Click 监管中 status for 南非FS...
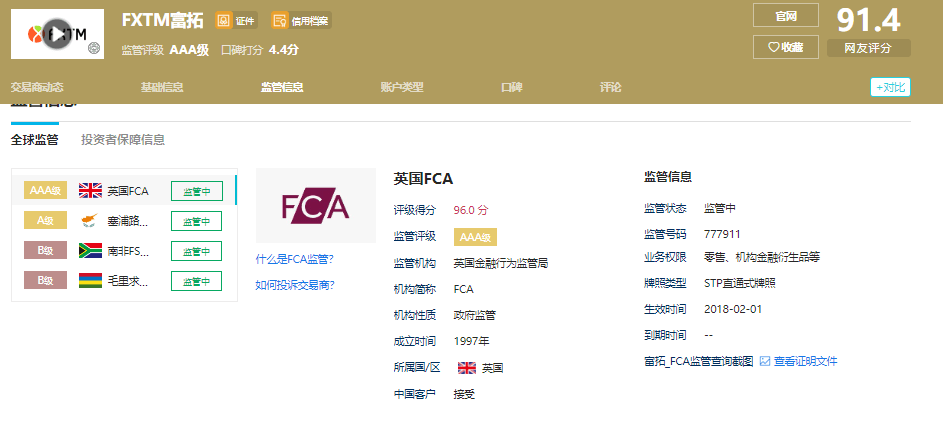 [x=197, y=251]
